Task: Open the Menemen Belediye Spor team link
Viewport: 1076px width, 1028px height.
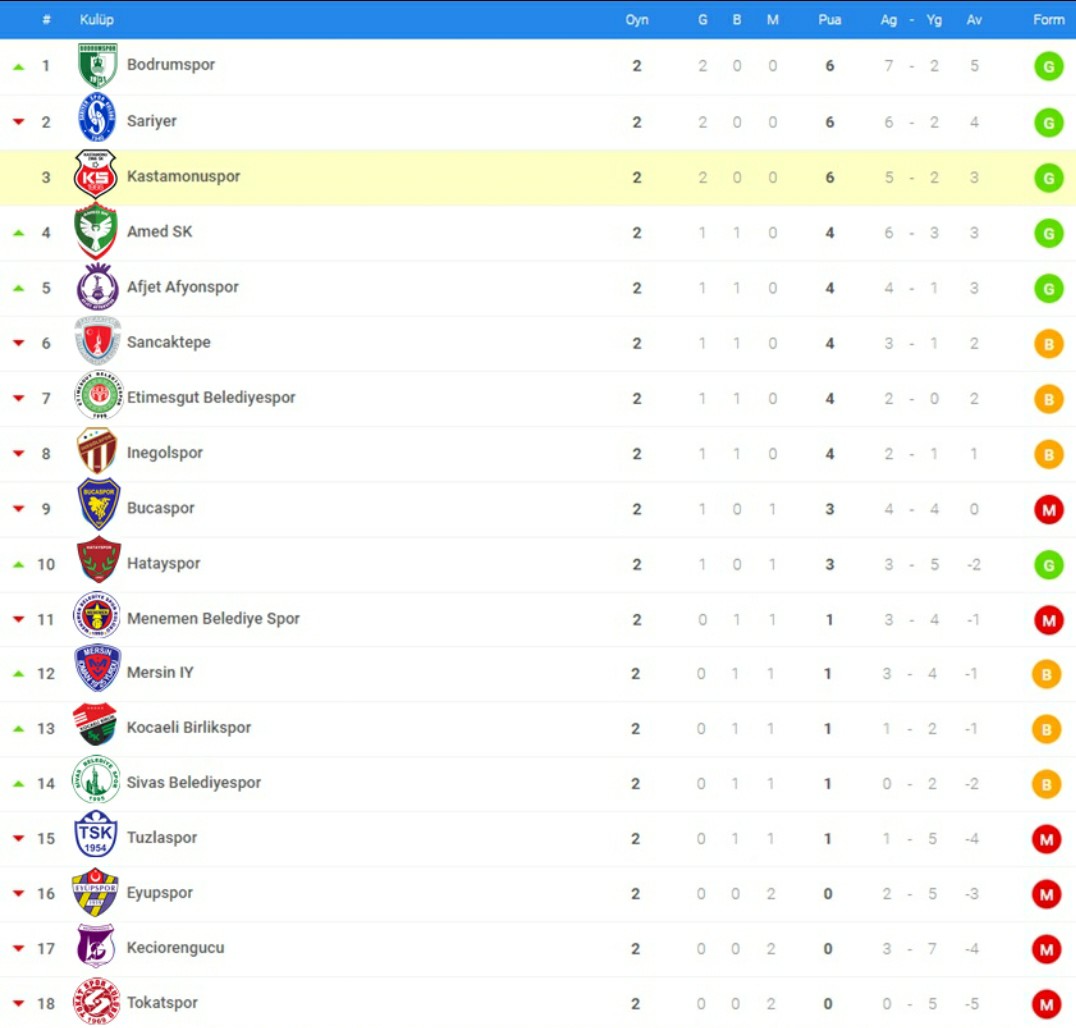Action: point(213,618)
